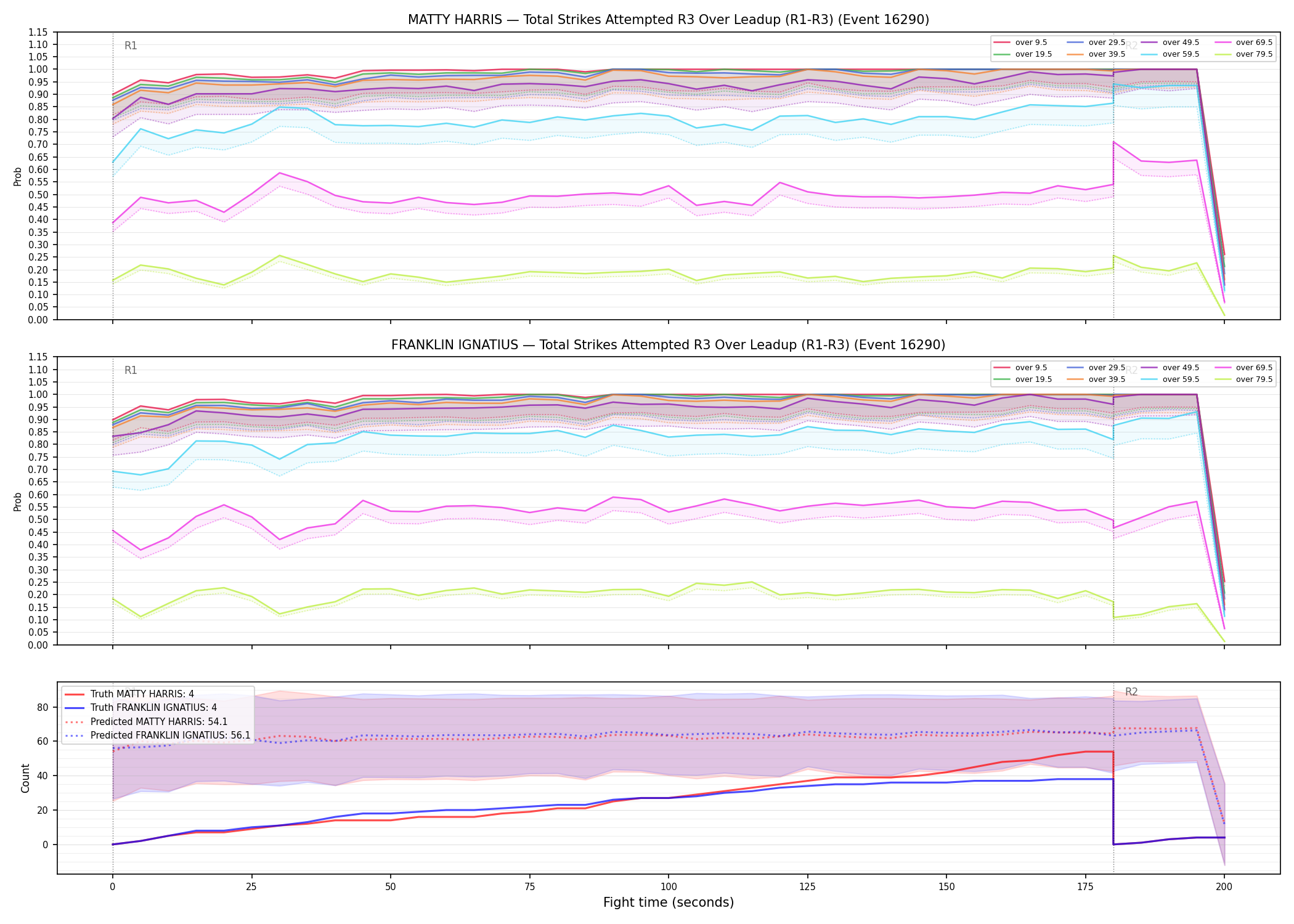1294x924 pixels.
Task: Click 'over 39.5' in Franklin Ignatius chart legend
Action: point(1096,379)
